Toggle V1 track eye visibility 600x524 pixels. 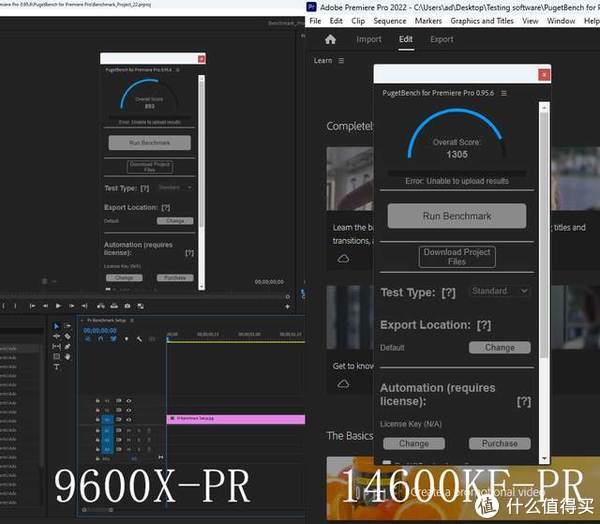(x=129, y=420)
